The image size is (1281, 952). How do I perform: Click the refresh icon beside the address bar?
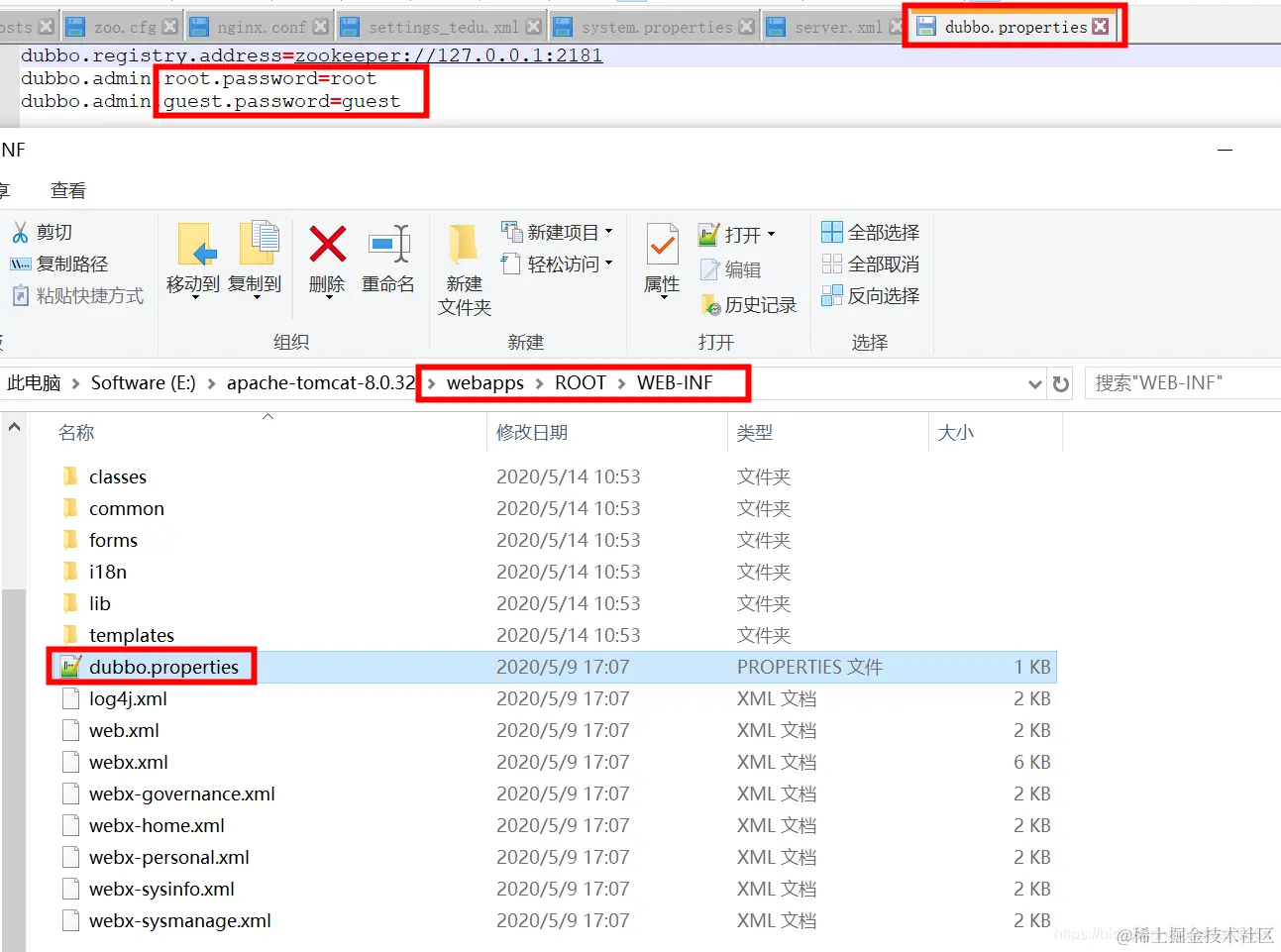1061,383
